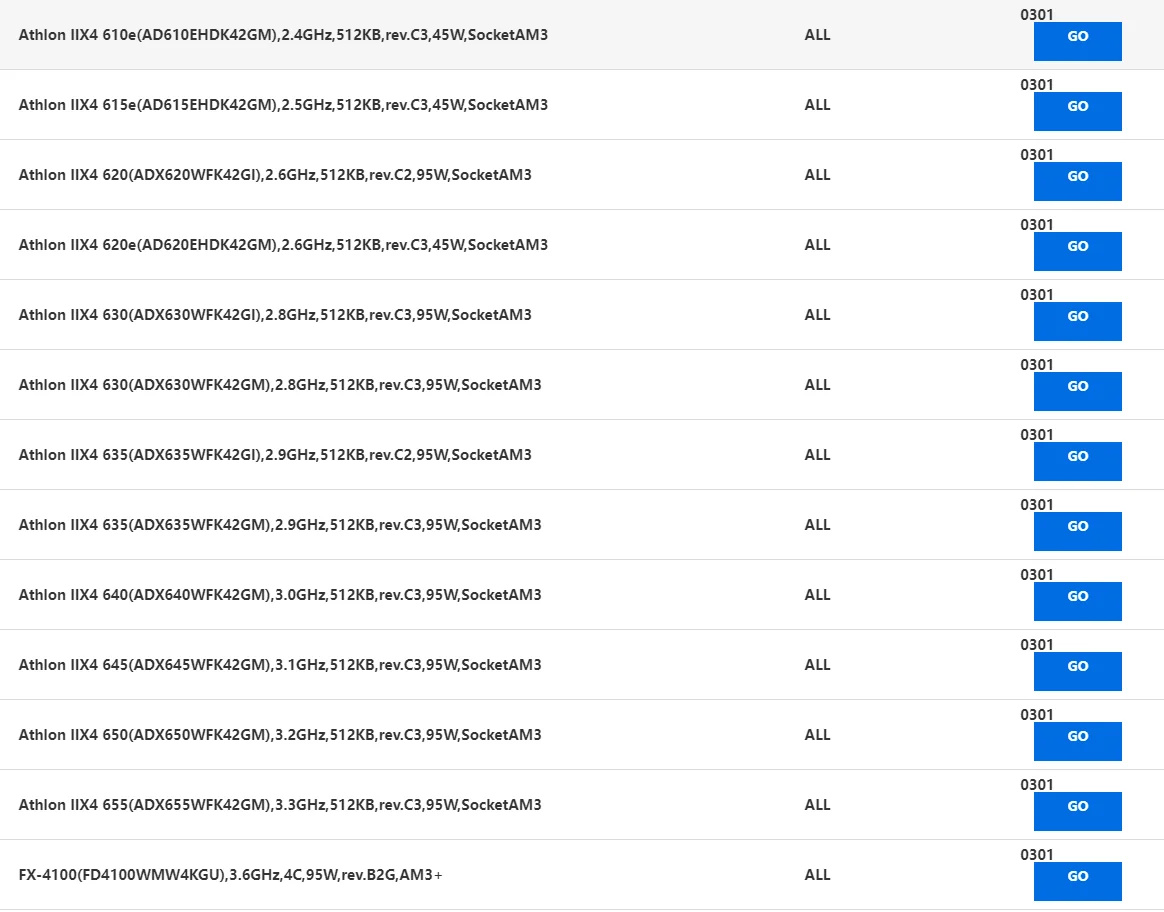Image resolution: width=1164 pixels, height=912 pixels.
Task: Click GO for Athlon IIX4 650 row
Action: pyautogui.click(x=1077, y=741)
